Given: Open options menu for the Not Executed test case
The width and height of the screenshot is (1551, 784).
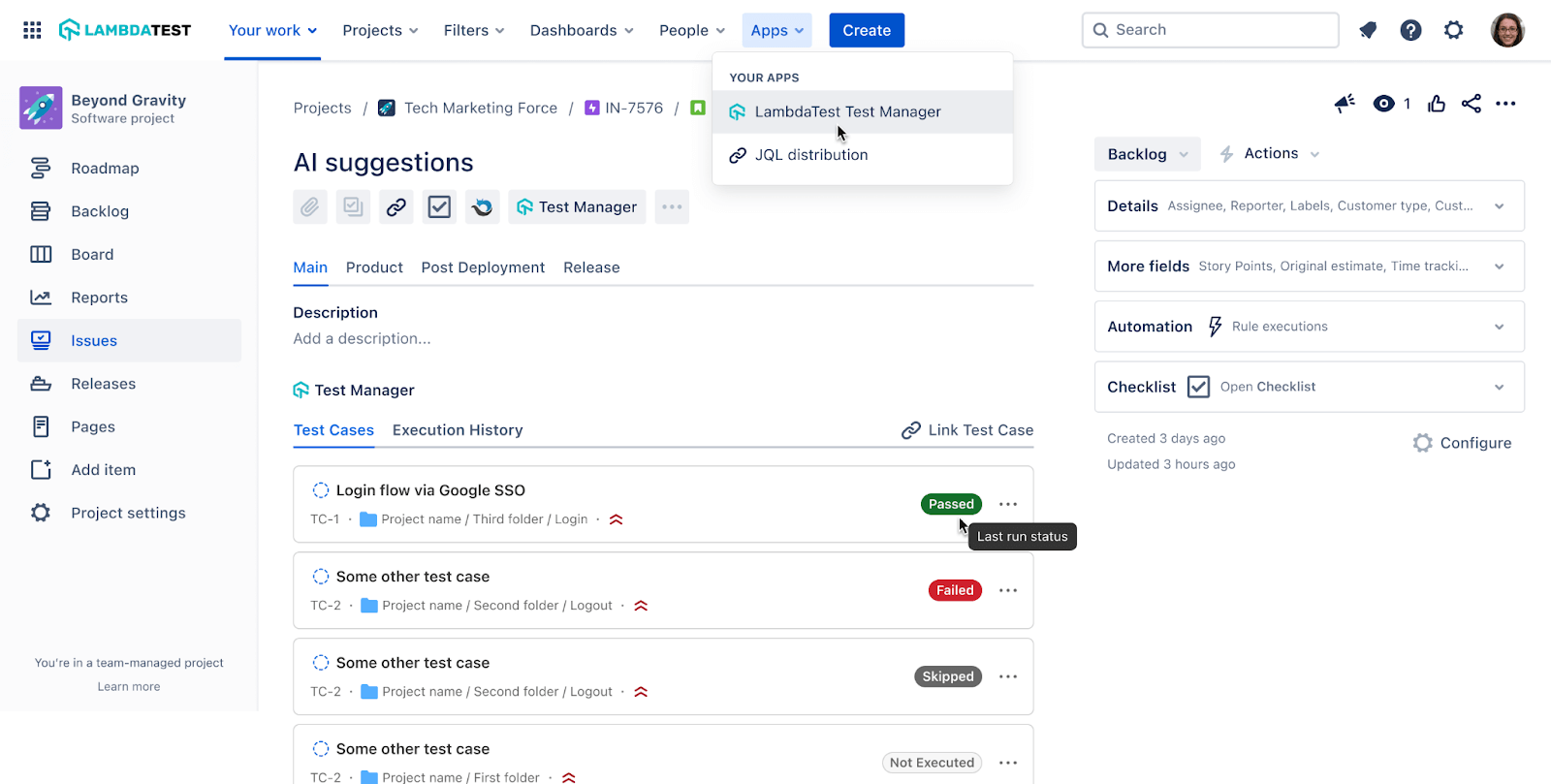Looking at the screenshot, I should (1008, 763).
